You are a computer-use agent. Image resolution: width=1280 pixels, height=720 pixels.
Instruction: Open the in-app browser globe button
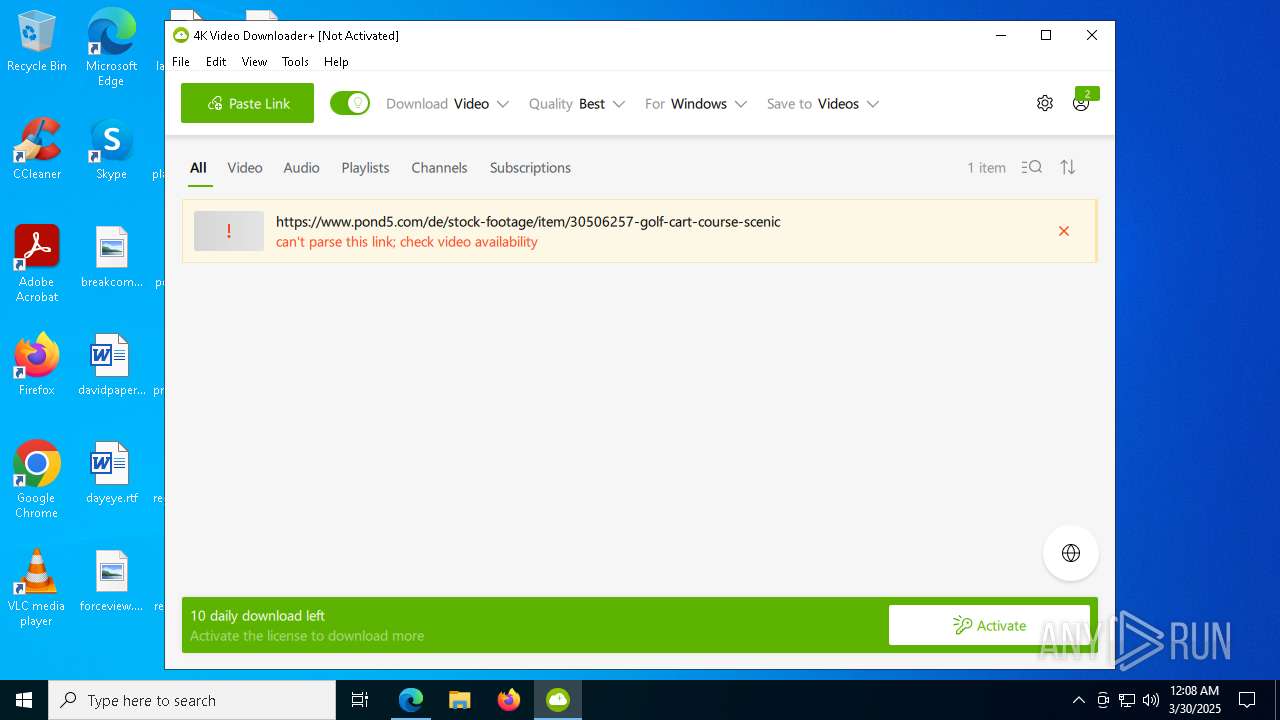click(x=1071, y=553)
